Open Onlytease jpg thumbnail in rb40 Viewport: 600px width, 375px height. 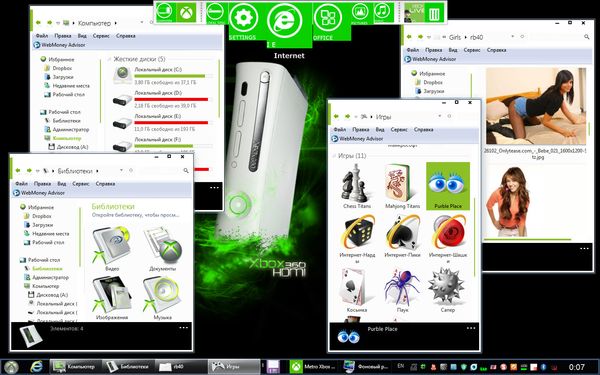coord(535,113)
